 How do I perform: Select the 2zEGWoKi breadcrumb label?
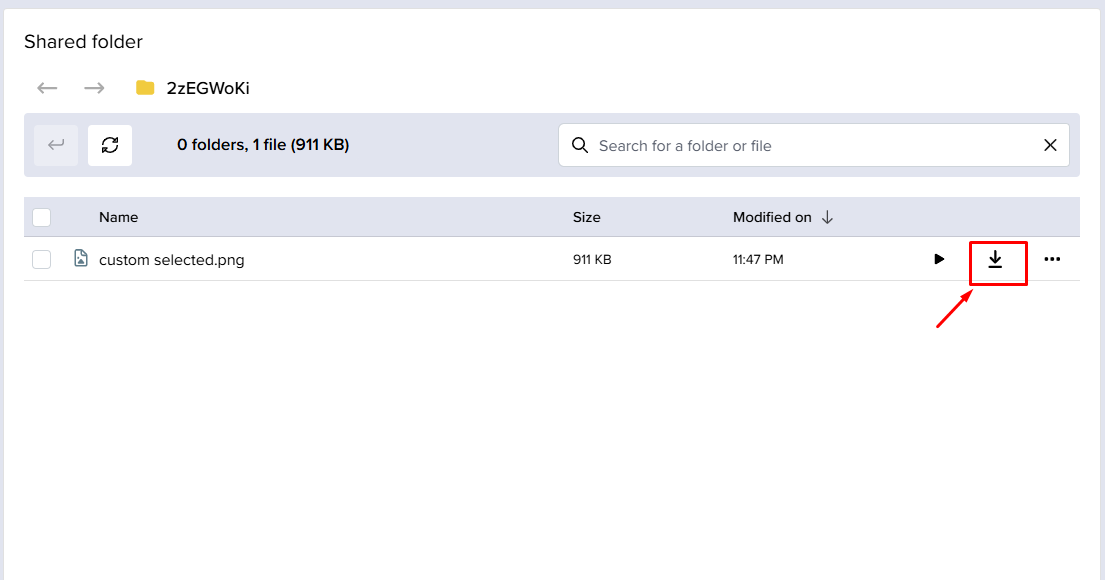[x=206, y=88]
